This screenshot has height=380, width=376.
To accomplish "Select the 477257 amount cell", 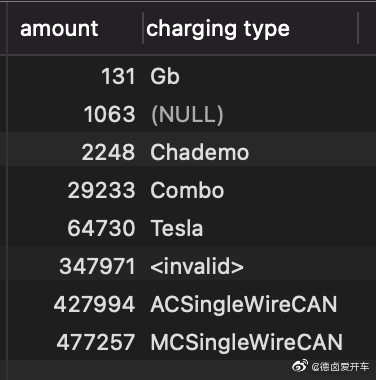I will point(96,343).
